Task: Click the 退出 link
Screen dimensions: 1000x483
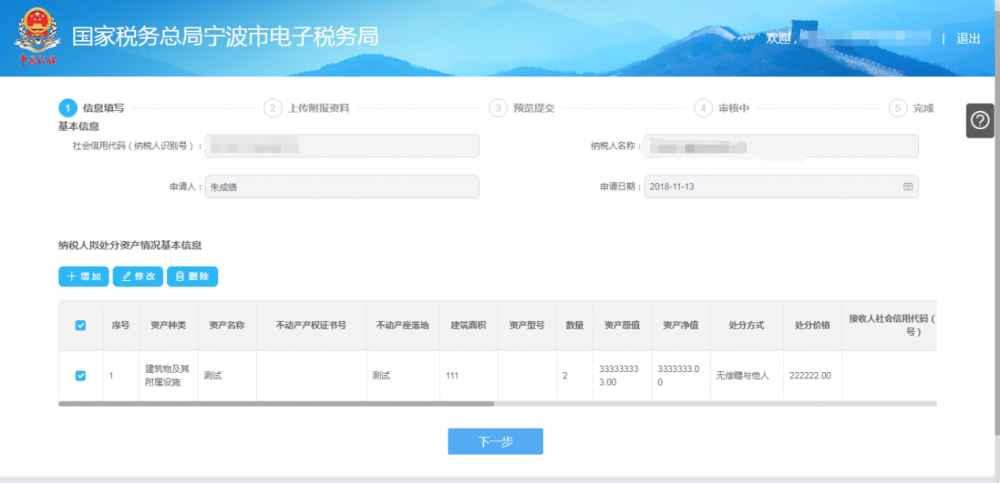Action: 968,38
